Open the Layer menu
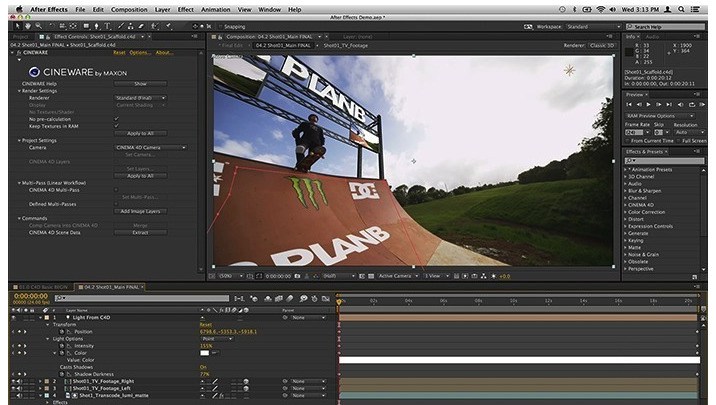This screenshot has height=405, width=716. 162,9
